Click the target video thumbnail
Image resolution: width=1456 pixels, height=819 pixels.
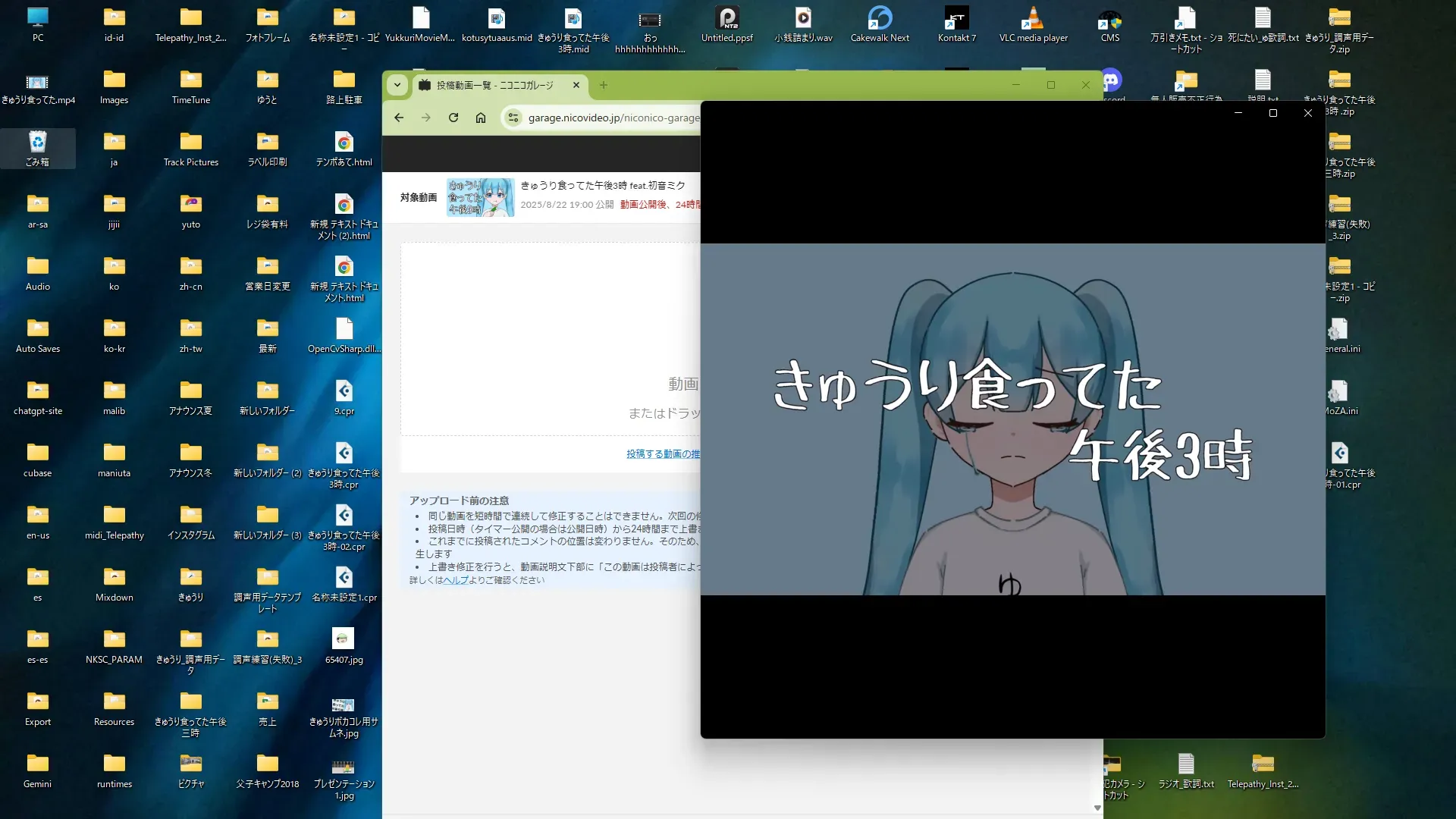[x=480, y=197]
